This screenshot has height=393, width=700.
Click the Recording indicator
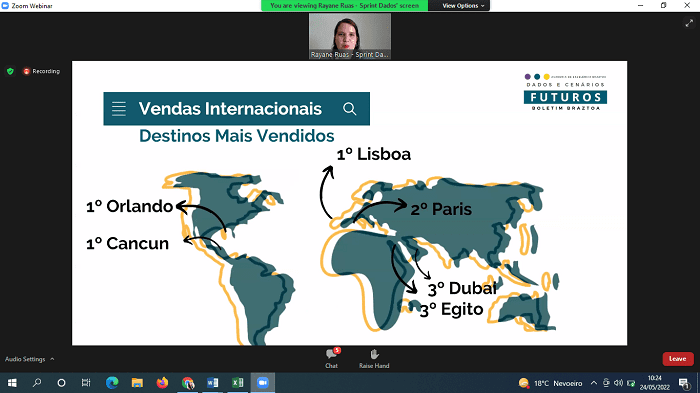tap(41, 71)
